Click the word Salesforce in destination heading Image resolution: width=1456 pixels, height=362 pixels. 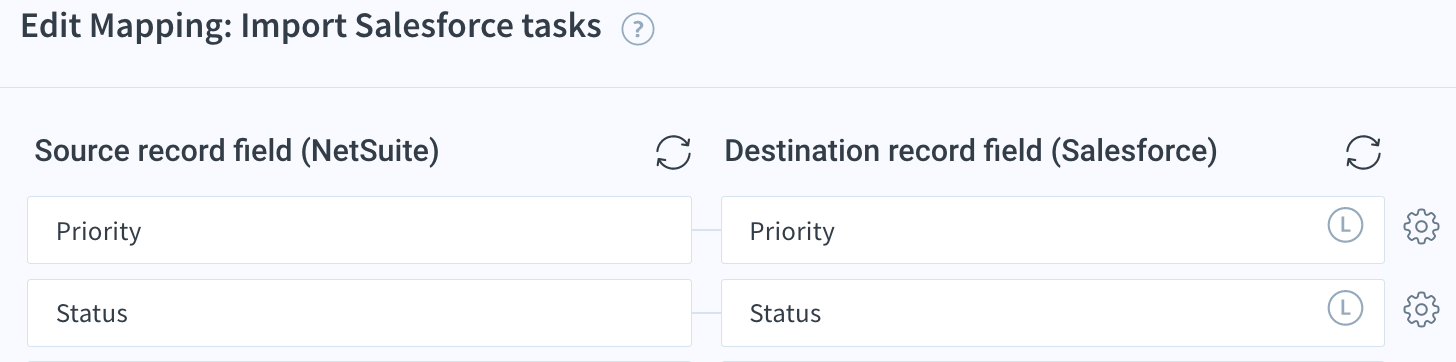coord(1133,152)
